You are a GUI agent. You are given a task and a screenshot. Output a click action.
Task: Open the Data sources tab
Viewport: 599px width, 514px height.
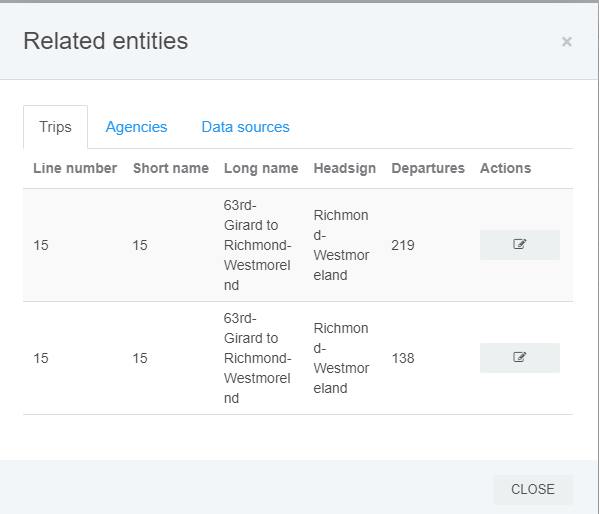(x=245, y=127)
